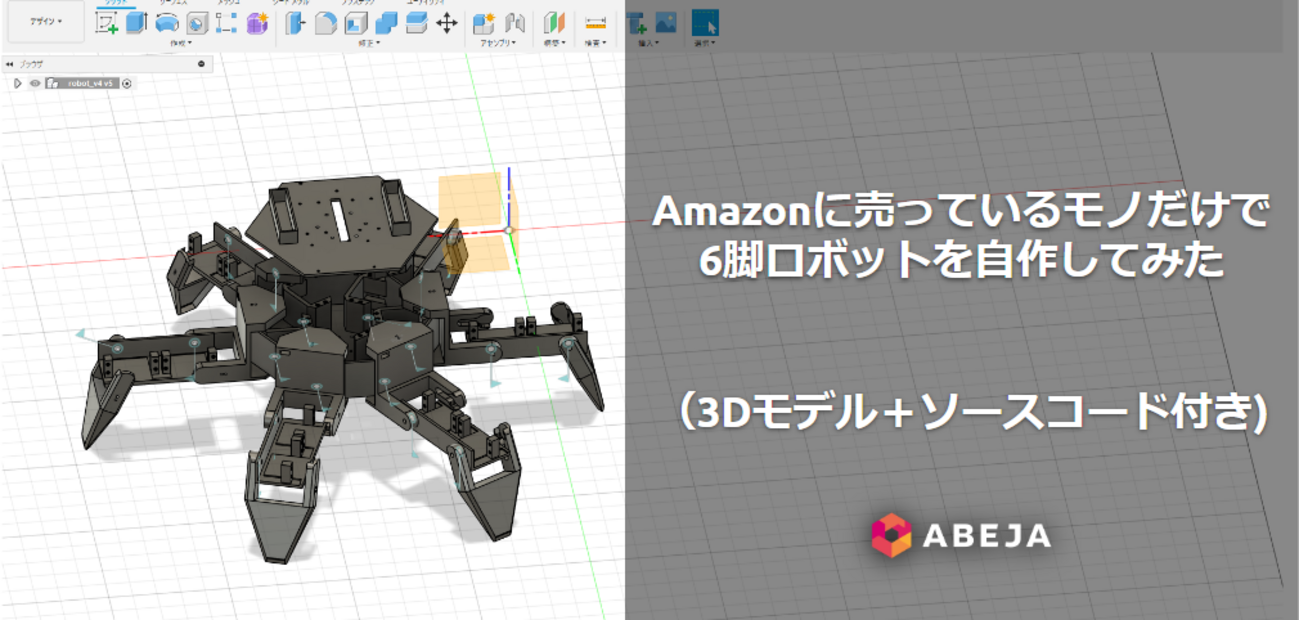
Task: Open the 検査 dropdown menu
Action: pyautogui.click(x=597, y=43)
